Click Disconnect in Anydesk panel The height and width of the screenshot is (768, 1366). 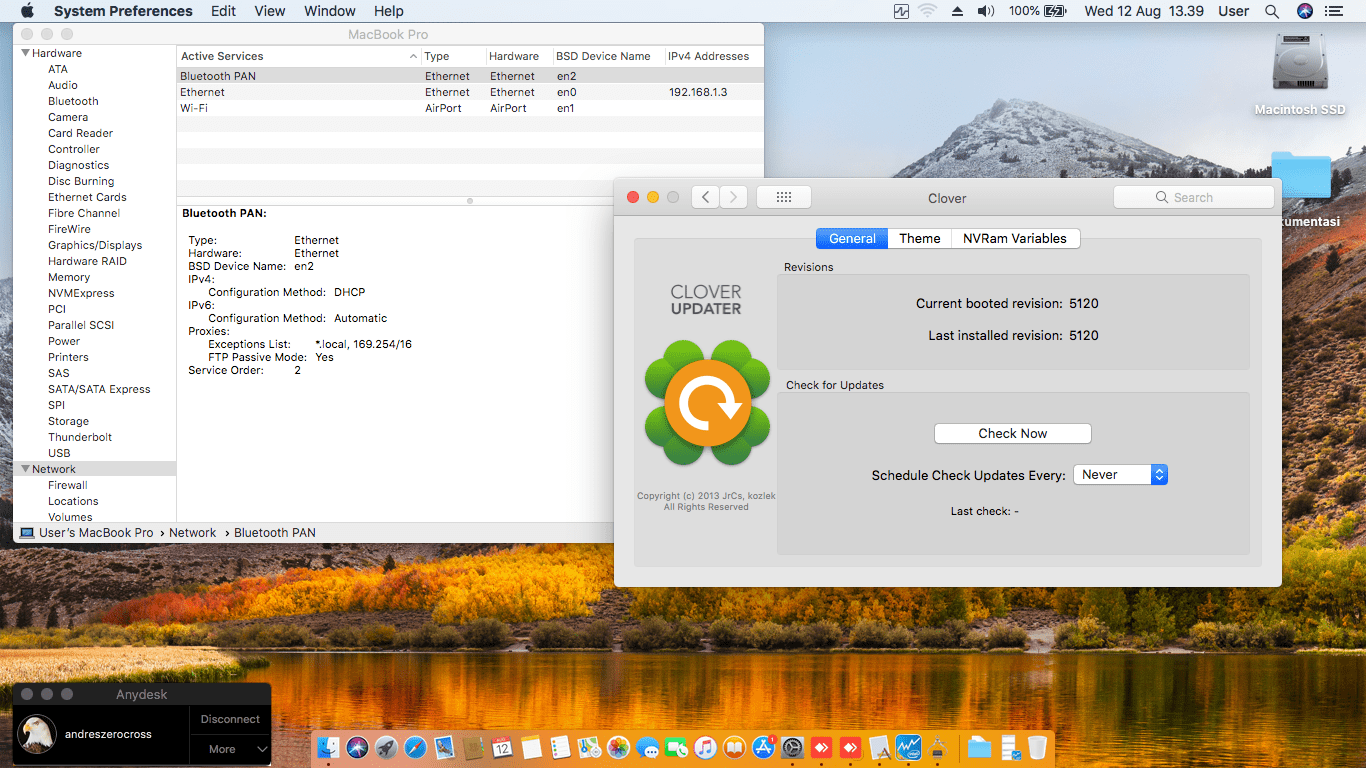click(x=230, y=719)
